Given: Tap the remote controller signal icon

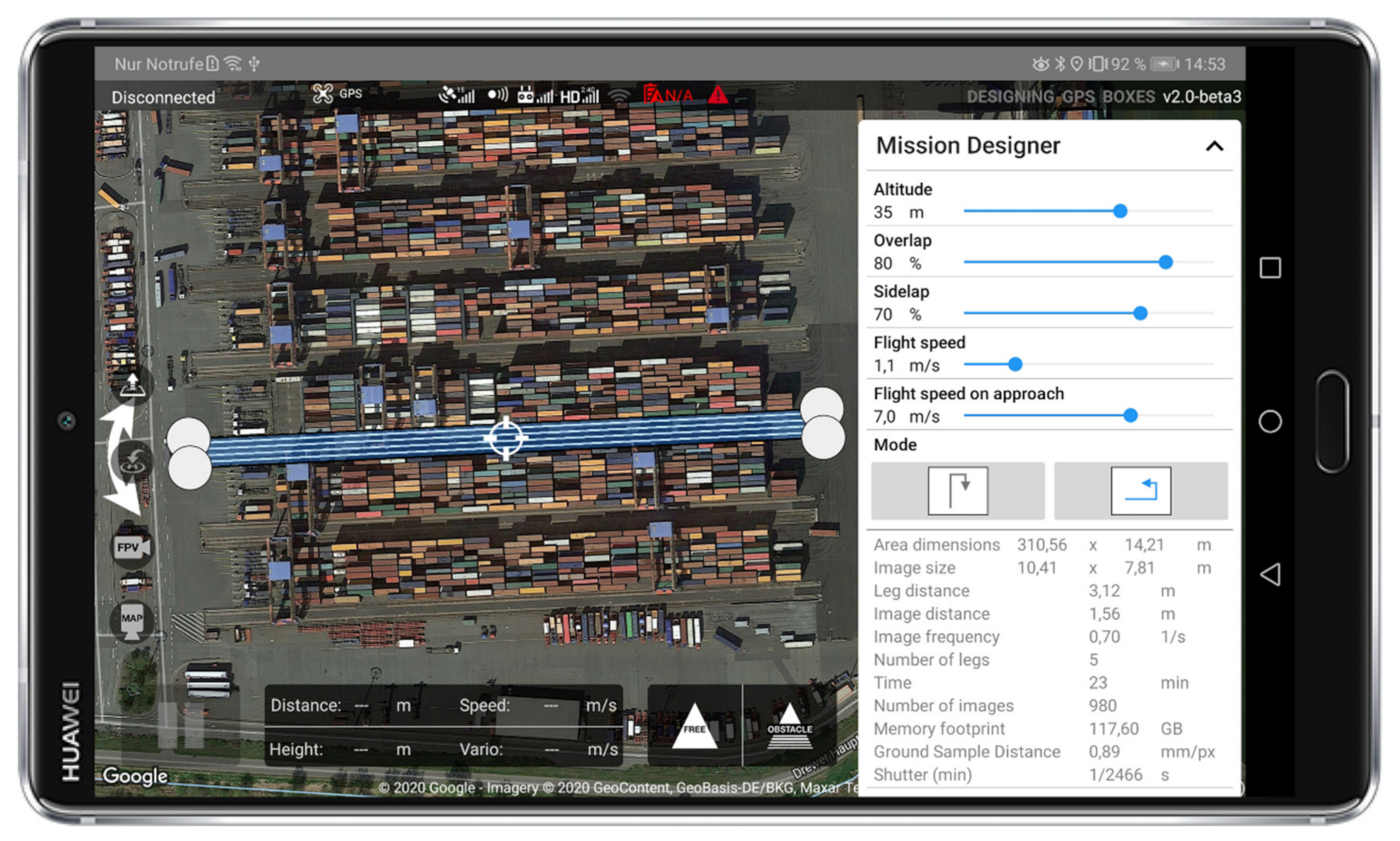Looking at the screenshot, I should coord(534,96).
